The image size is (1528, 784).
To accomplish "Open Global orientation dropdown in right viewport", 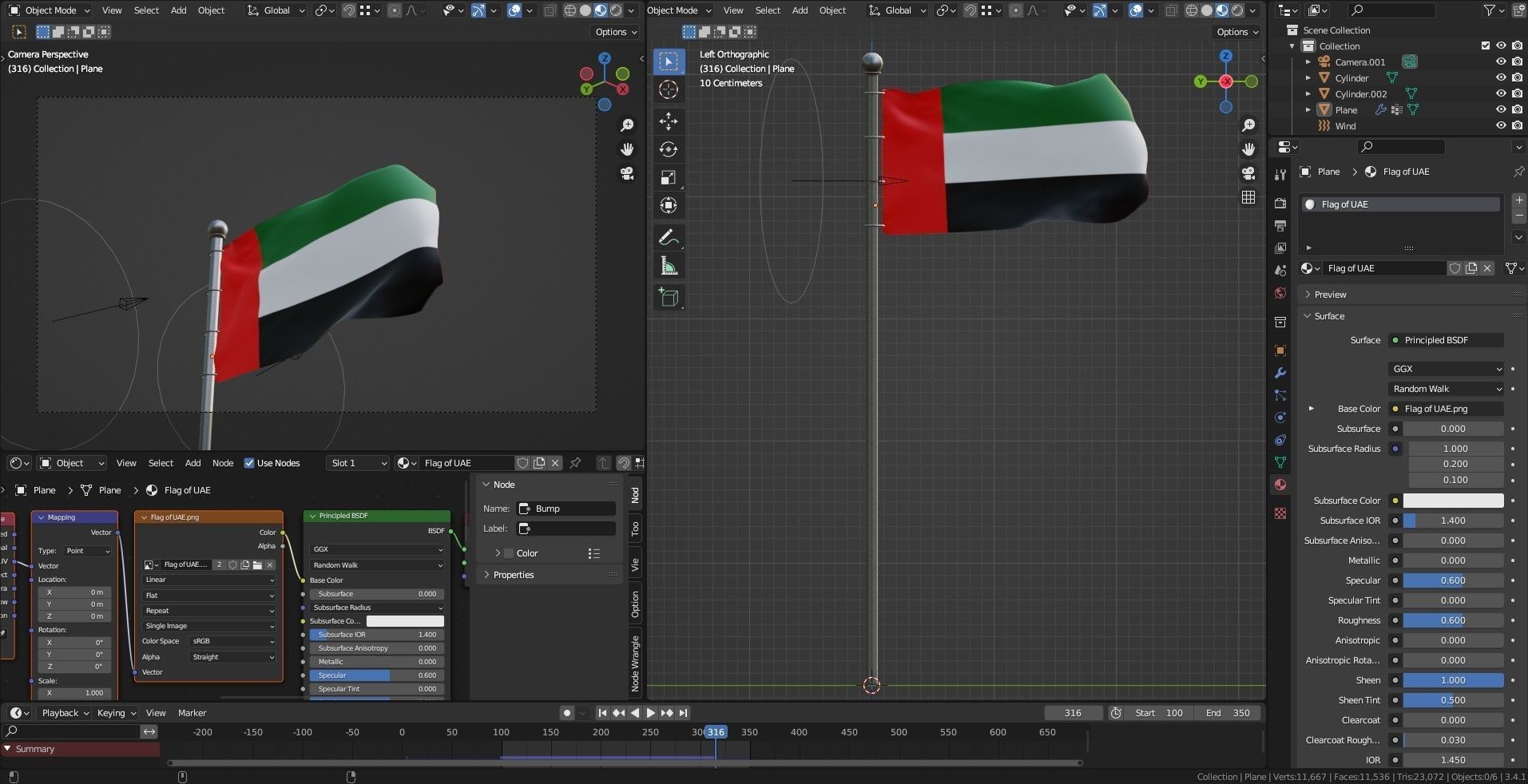I will point(898,10).
